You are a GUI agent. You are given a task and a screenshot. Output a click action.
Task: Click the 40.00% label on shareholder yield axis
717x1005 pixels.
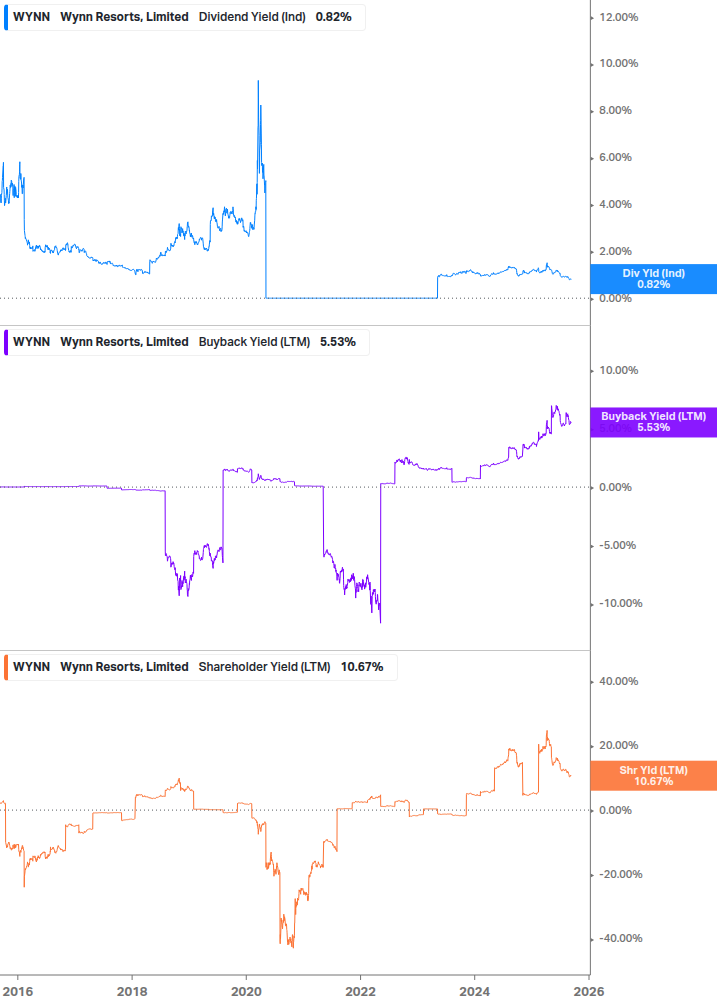tap(618, 681)
